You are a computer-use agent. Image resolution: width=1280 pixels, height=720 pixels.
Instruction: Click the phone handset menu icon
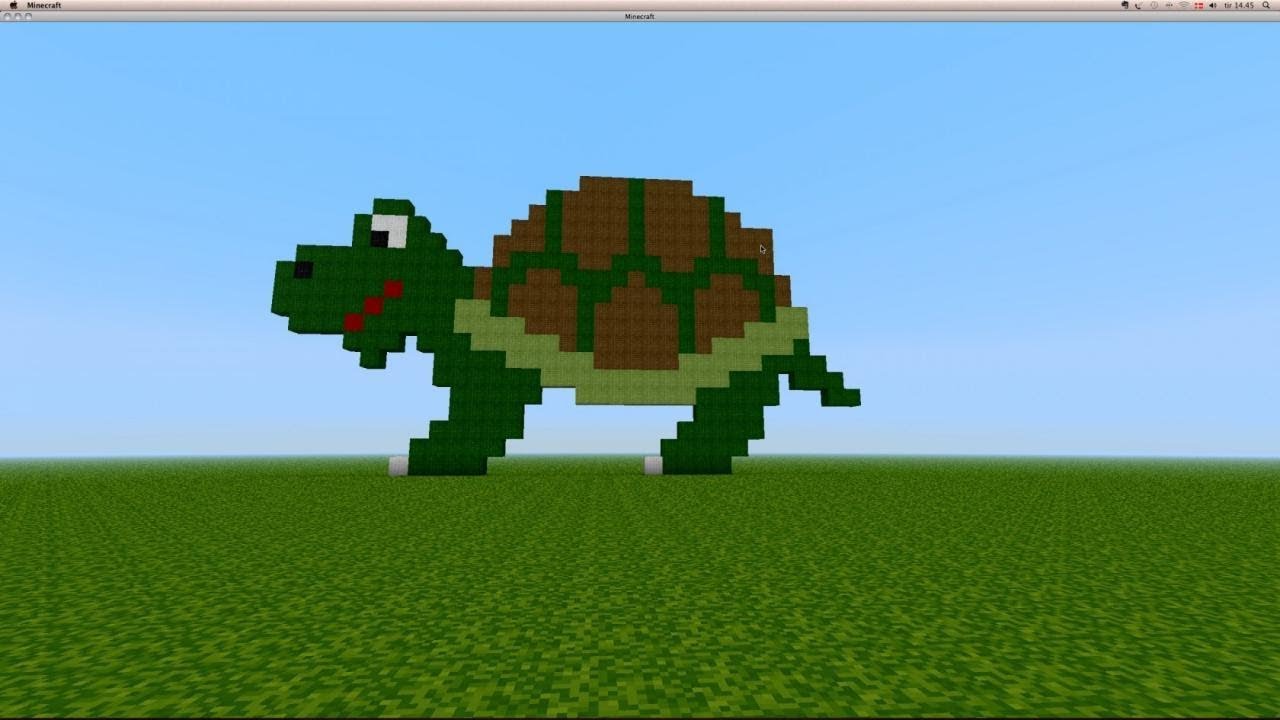coord(1138,5)
